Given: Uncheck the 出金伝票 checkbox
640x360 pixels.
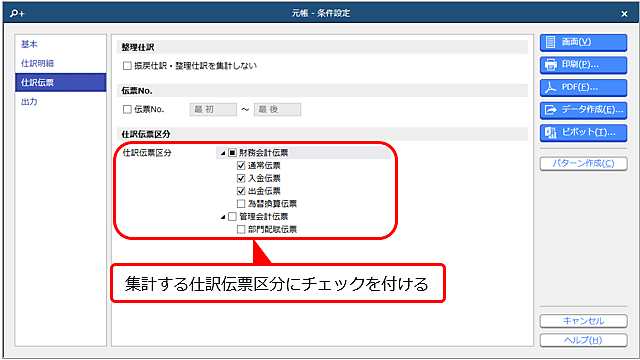Looking at the screenshot, I should tap(241, 191).
